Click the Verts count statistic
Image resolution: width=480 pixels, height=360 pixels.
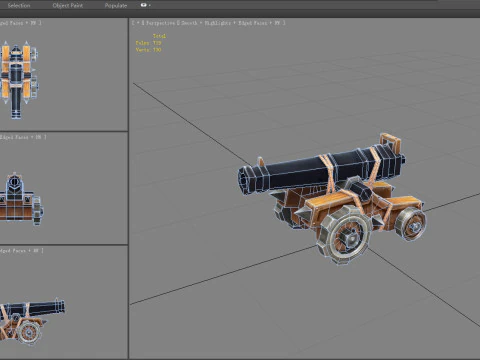[149, 50]
